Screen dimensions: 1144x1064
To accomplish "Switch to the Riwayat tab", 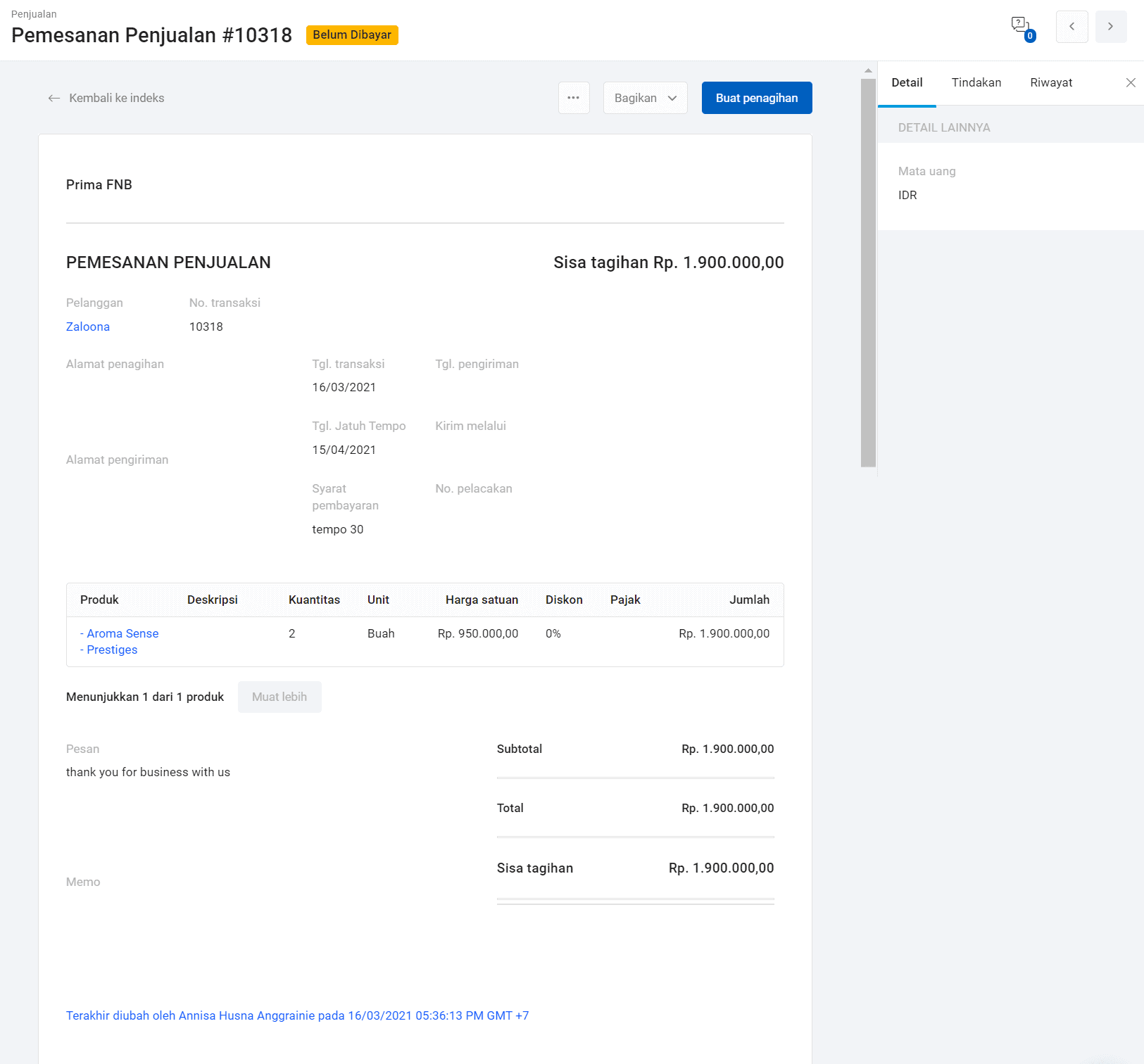I will click(1051, 82).
